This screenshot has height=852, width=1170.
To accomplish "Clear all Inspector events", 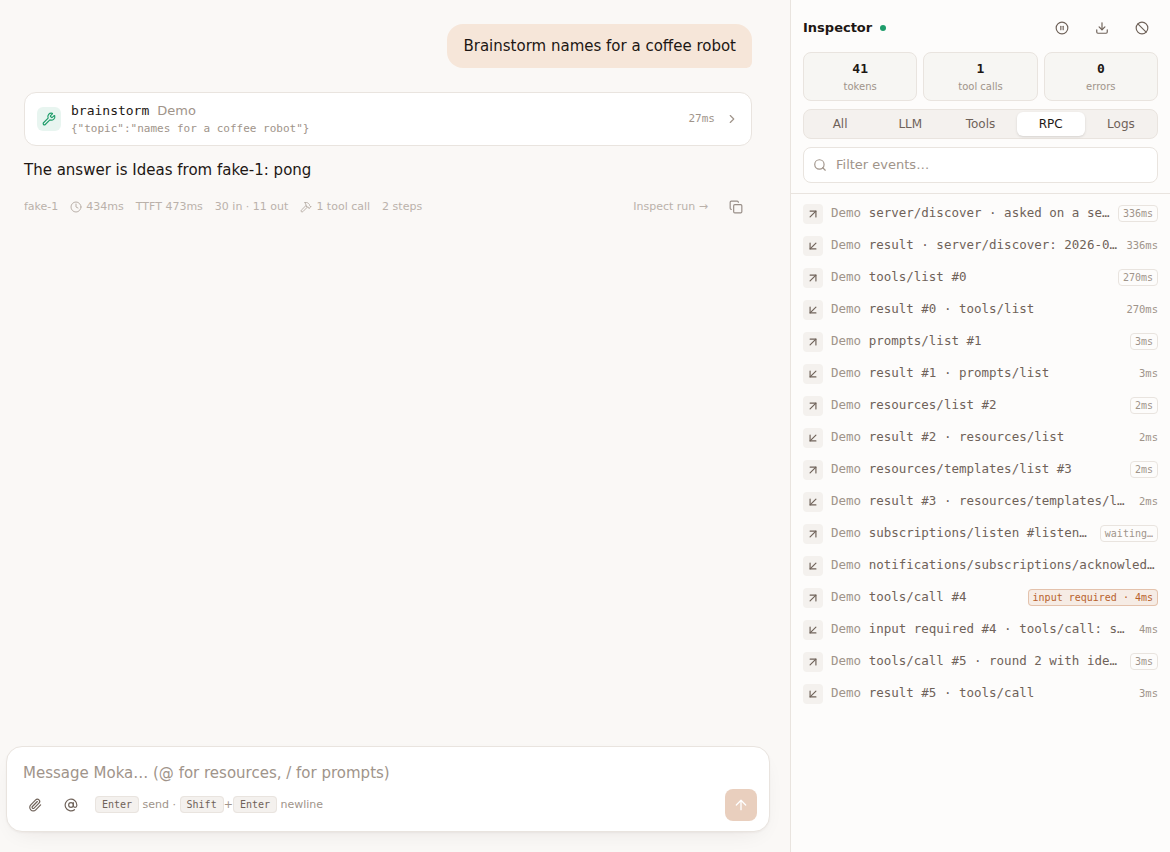I will [1142, 28].
